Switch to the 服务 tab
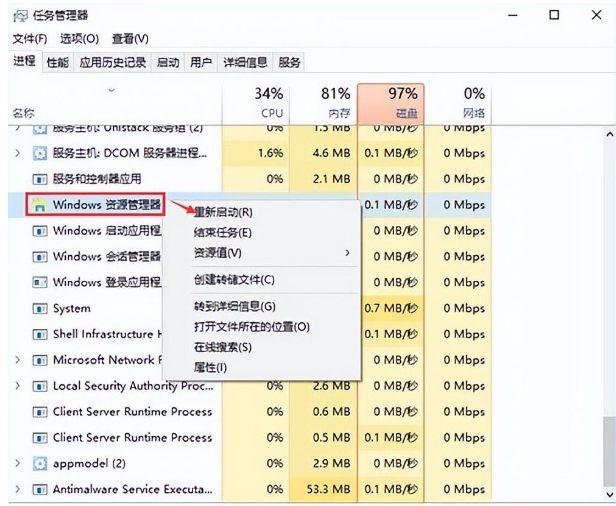616x506 pixels. click(x=289, y=62)
